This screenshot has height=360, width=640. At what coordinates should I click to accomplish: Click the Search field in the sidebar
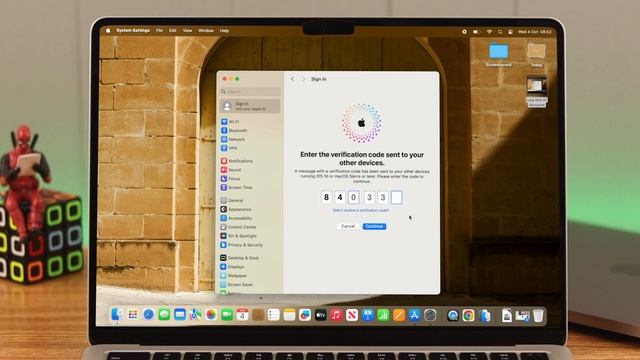coord(250,91)
